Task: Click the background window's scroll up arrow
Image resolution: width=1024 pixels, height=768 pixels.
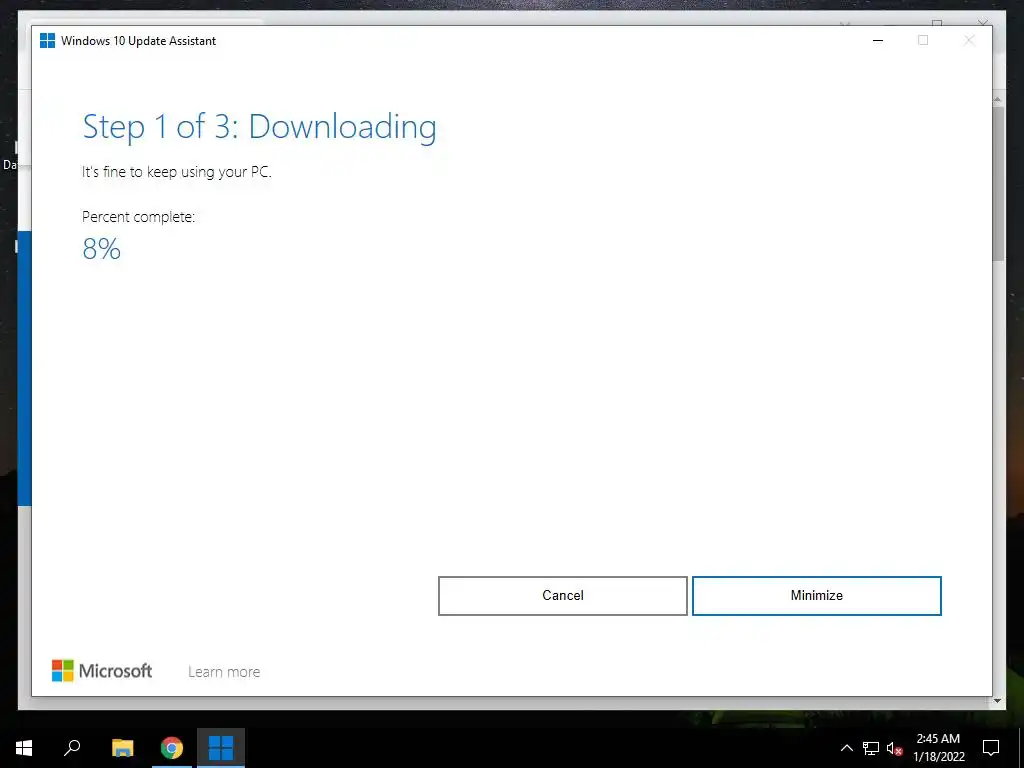Action: coord(998,99)
